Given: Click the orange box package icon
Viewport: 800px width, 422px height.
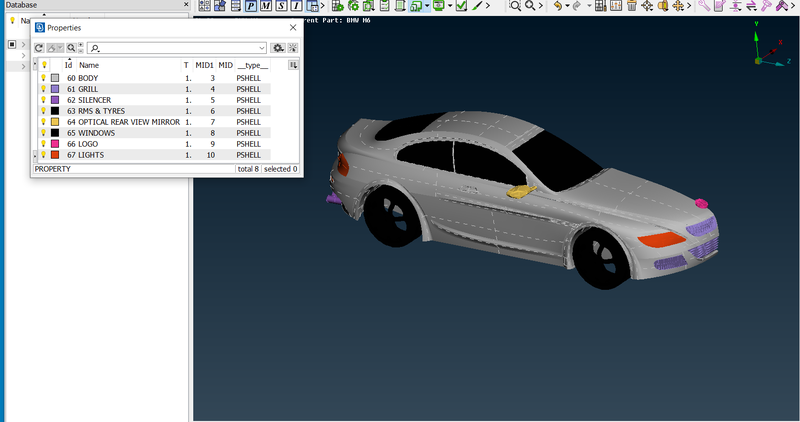Looking at the screenshot, I should pos(663,6).
